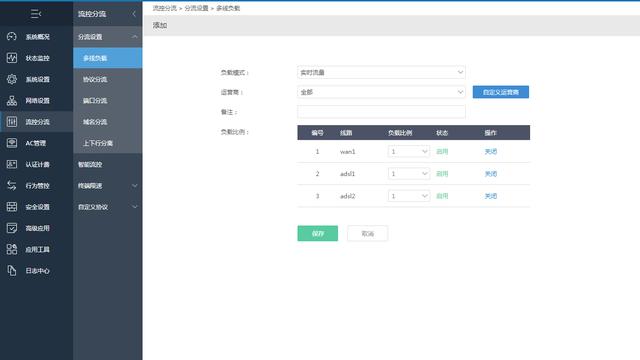
Task: Open 日志中心 document icon
Action: coord(12,270)
